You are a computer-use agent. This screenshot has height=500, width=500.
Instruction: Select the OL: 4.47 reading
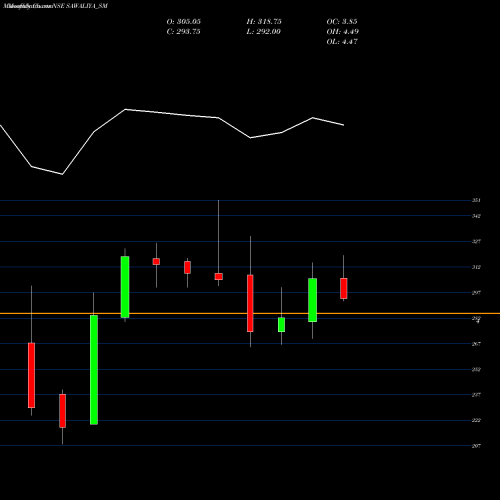point(342,42)
